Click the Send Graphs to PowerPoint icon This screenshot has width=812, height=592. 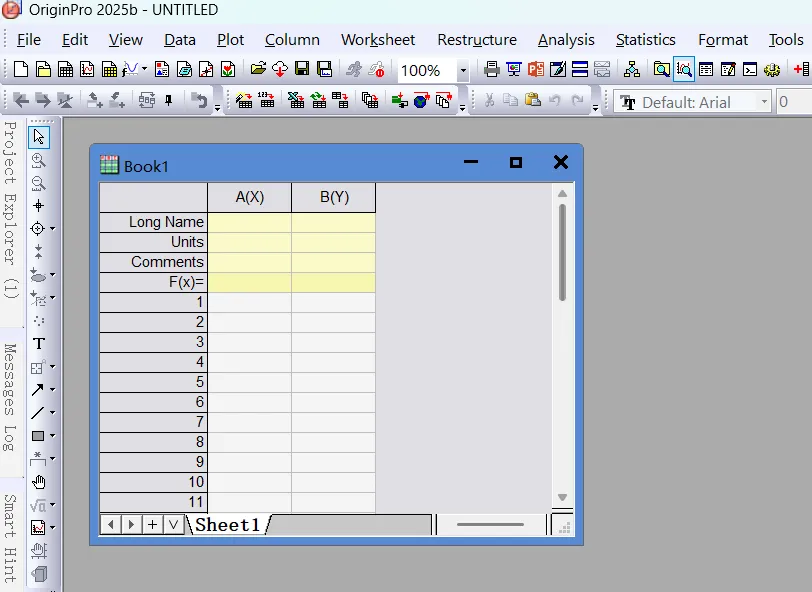535,69
